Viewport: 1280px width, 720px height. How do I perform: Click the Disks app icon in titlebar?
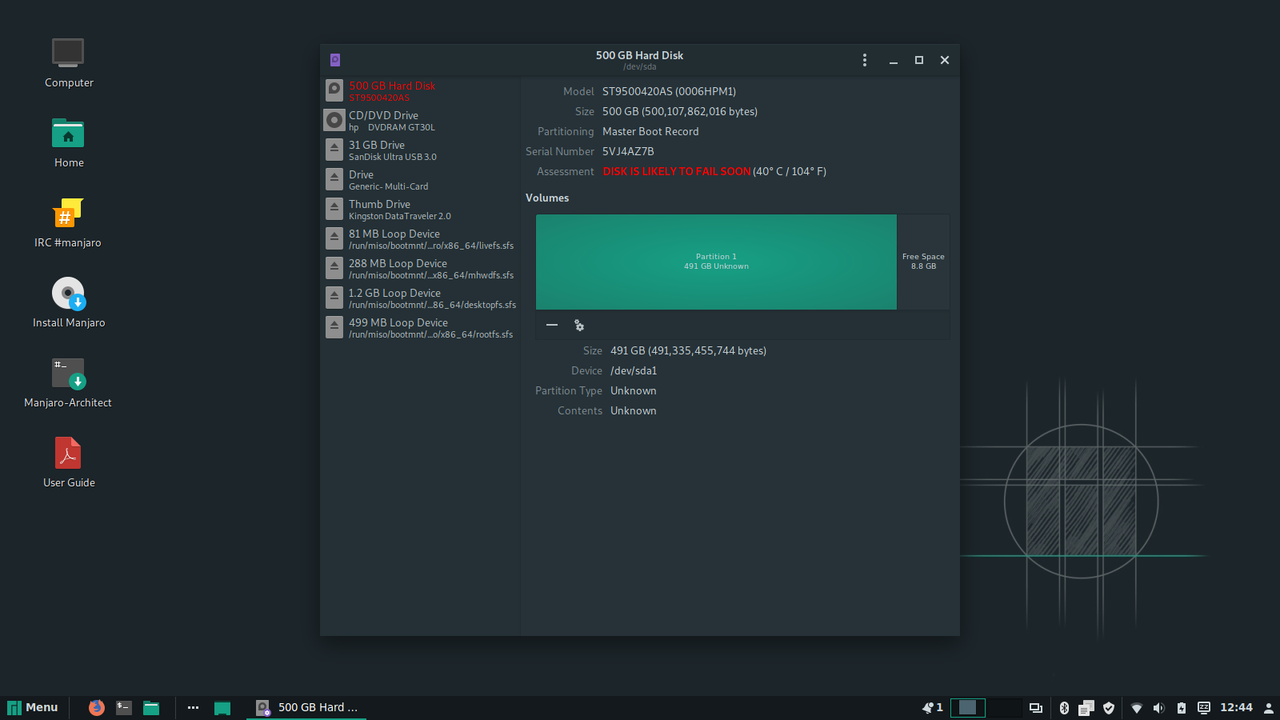point(335,60)
